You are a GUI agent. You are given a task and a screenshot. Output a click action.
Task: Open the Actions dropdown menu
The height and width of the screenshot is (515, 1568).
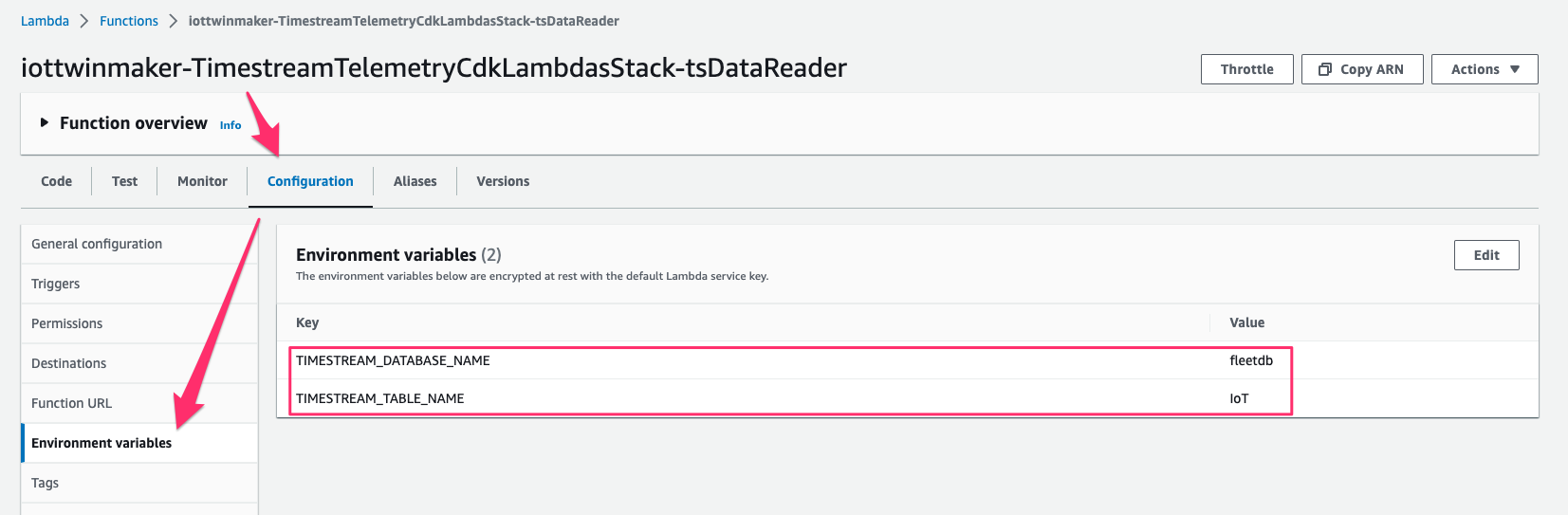click(1485, 69)
